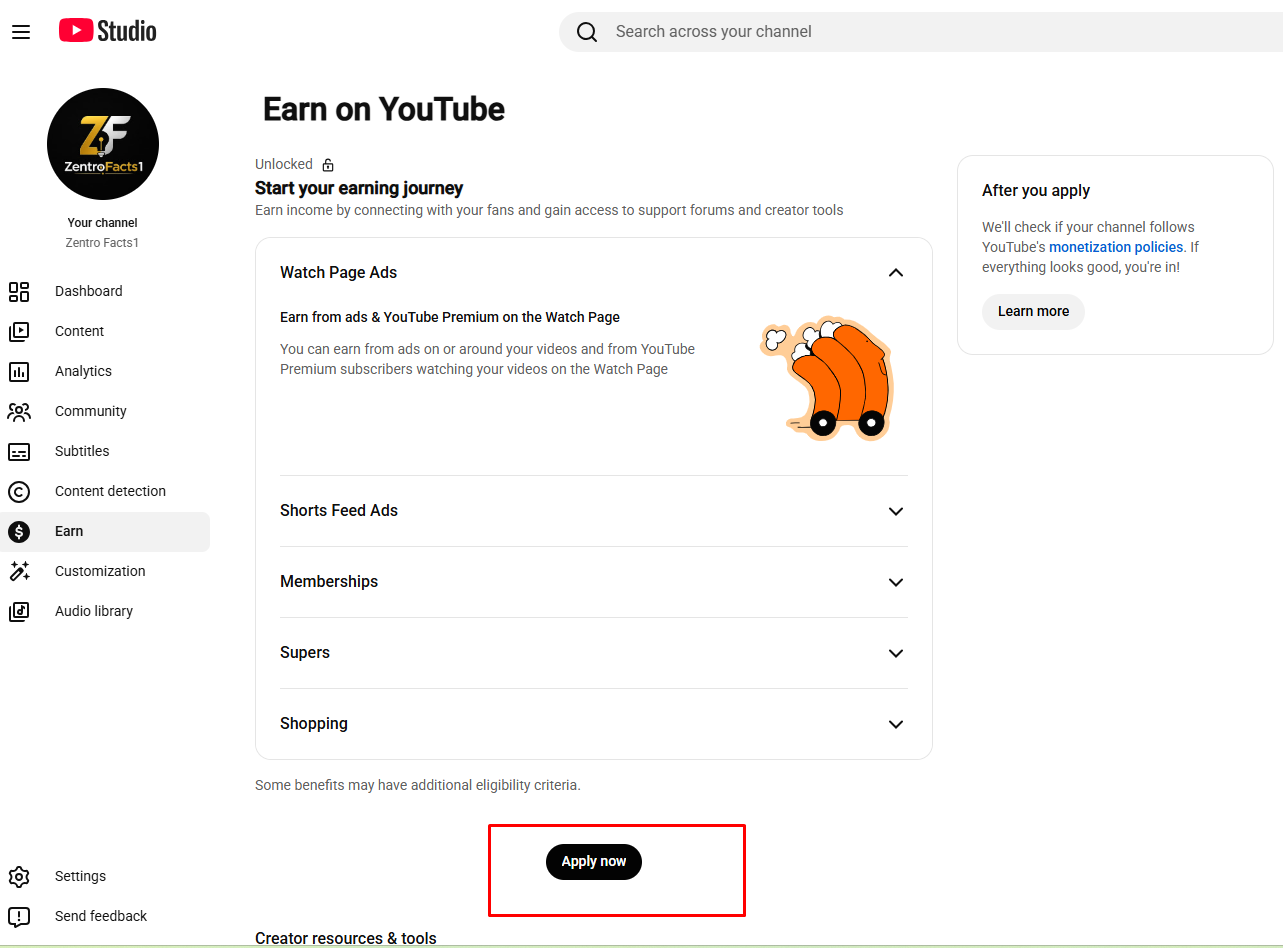Click the Content video library icon
The width and height of the screenshot is (1283, 948).
point(19,331)
